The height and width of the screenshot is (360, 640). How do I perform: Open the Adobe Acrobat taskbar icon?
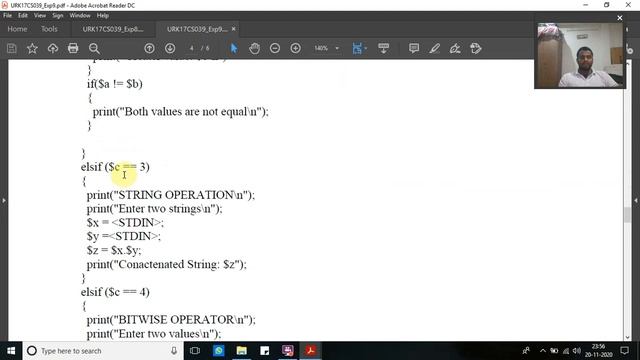tap(311, 351)
